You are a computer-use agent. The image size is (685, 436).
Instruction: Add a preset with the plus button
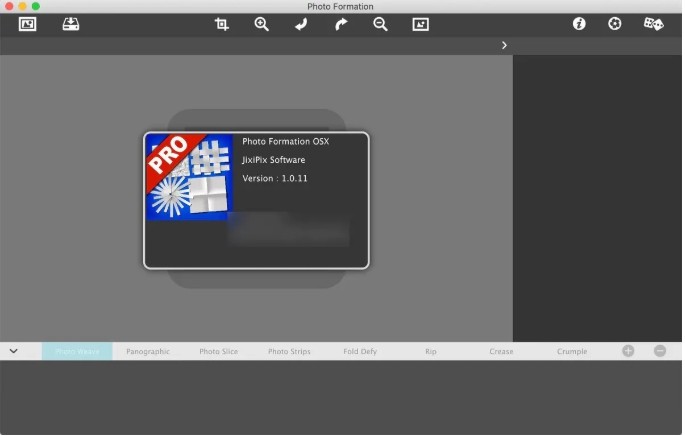pyautogui.click(x=628, y=351)
